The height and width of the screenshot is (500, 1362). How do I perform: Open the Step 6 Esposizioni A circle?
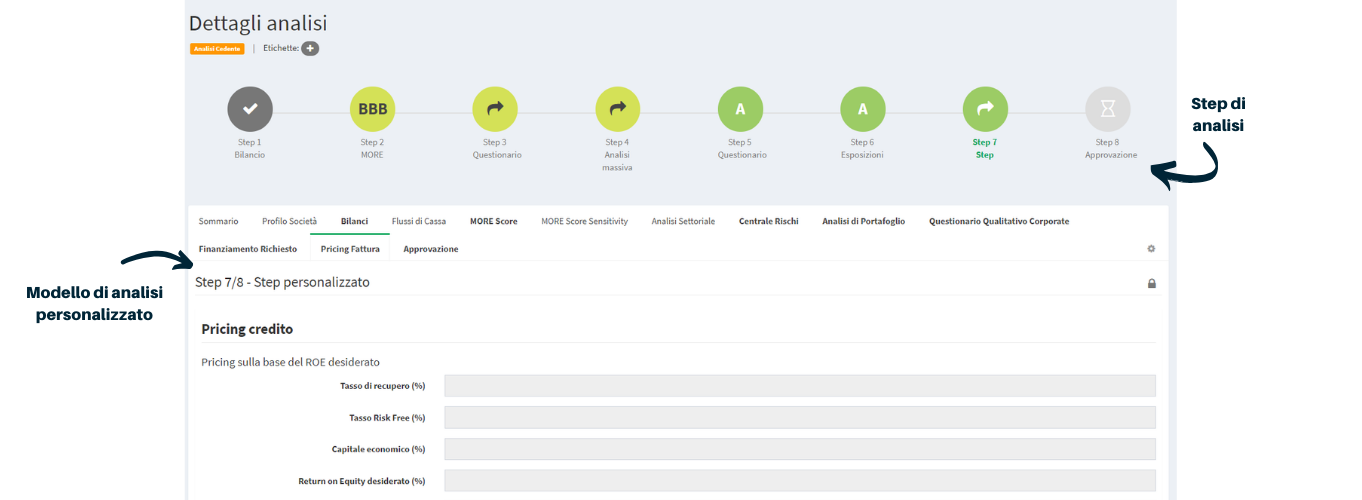pyautogui.click(x=862, y=109)
